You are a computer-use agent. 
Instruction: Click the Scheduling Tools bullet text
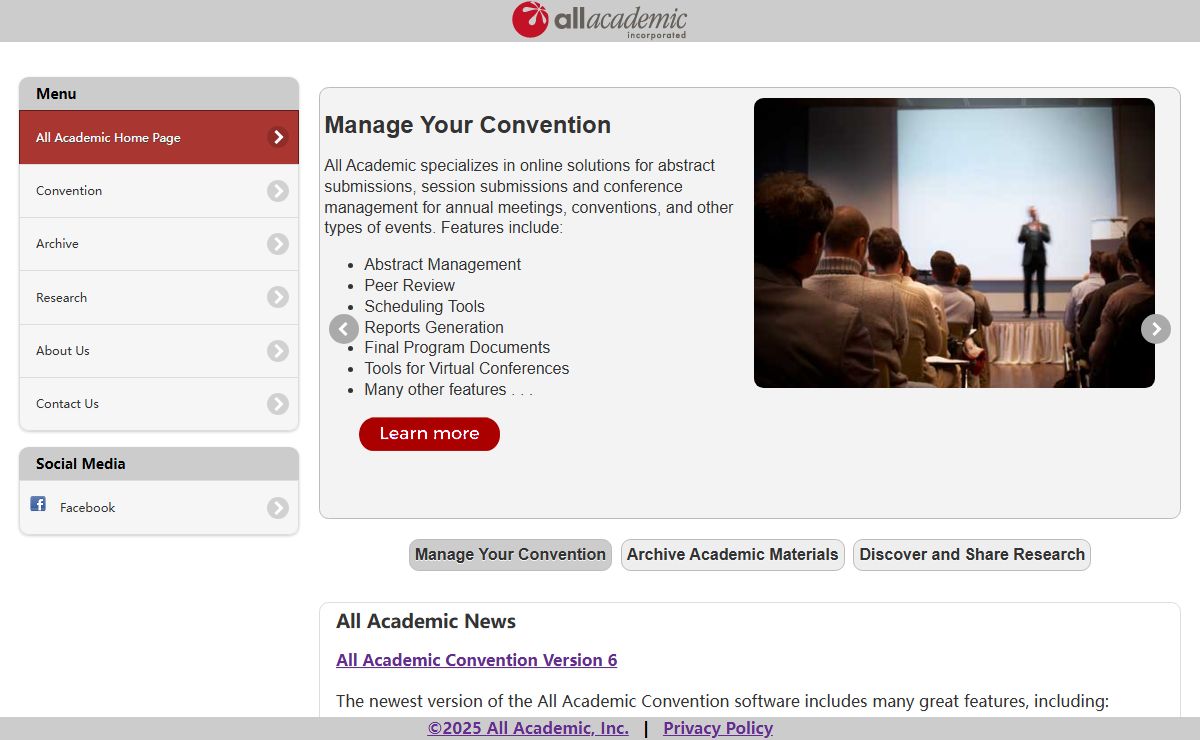424,307
